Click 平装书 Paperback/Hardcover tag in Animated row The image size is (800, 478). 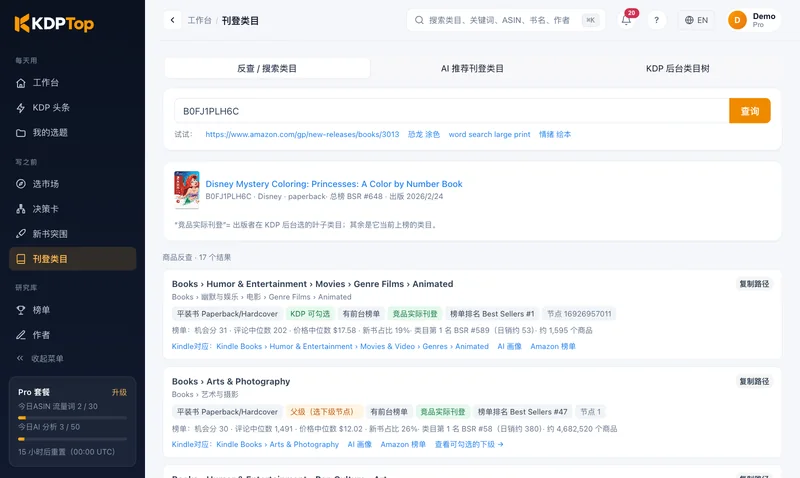227,314
